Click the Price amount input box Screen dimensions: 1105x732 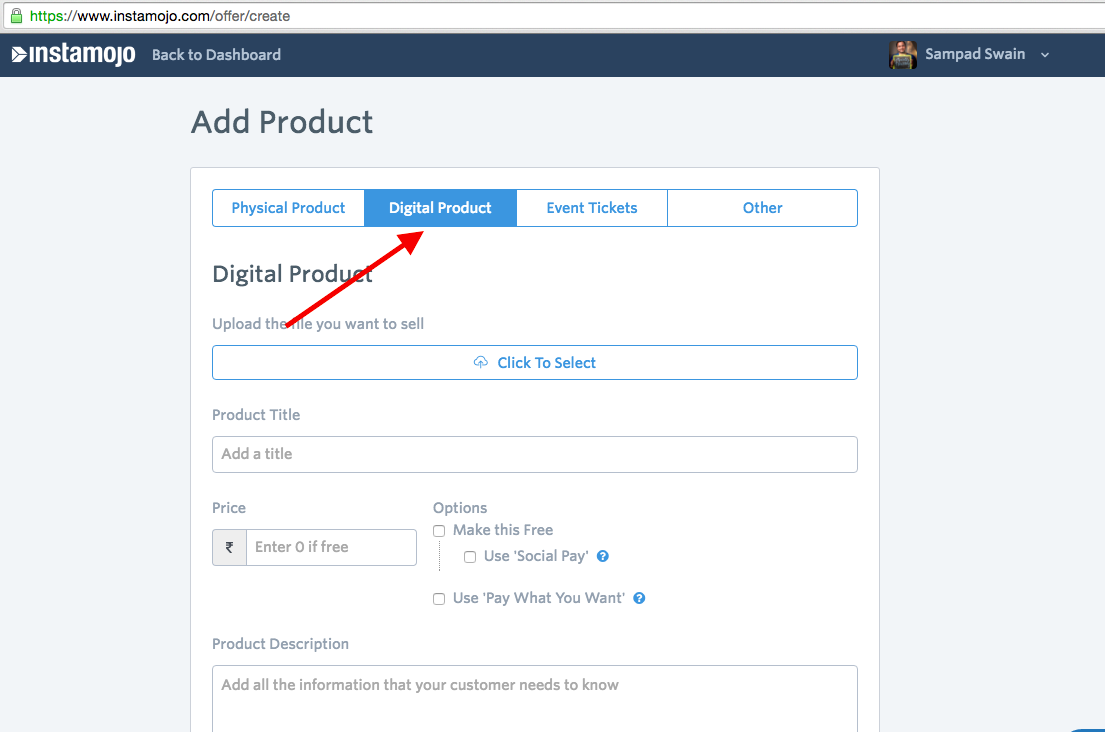(x=330, y=548)
